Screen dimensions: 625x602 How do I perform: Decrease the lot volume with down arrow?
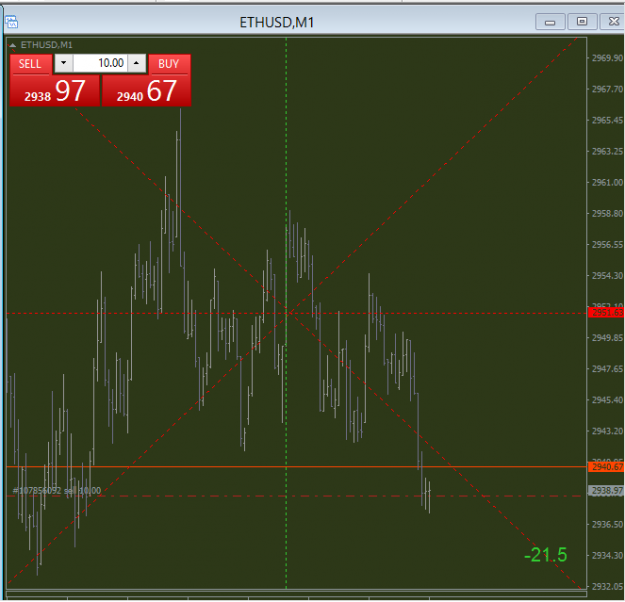point(64,63)
